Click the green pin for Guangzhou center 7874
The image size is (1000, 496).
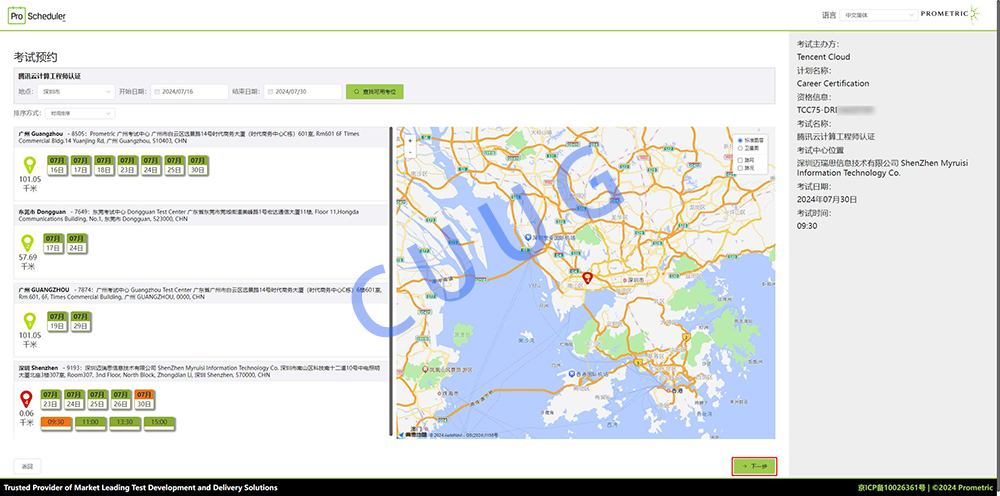click(x=29, y=321)
